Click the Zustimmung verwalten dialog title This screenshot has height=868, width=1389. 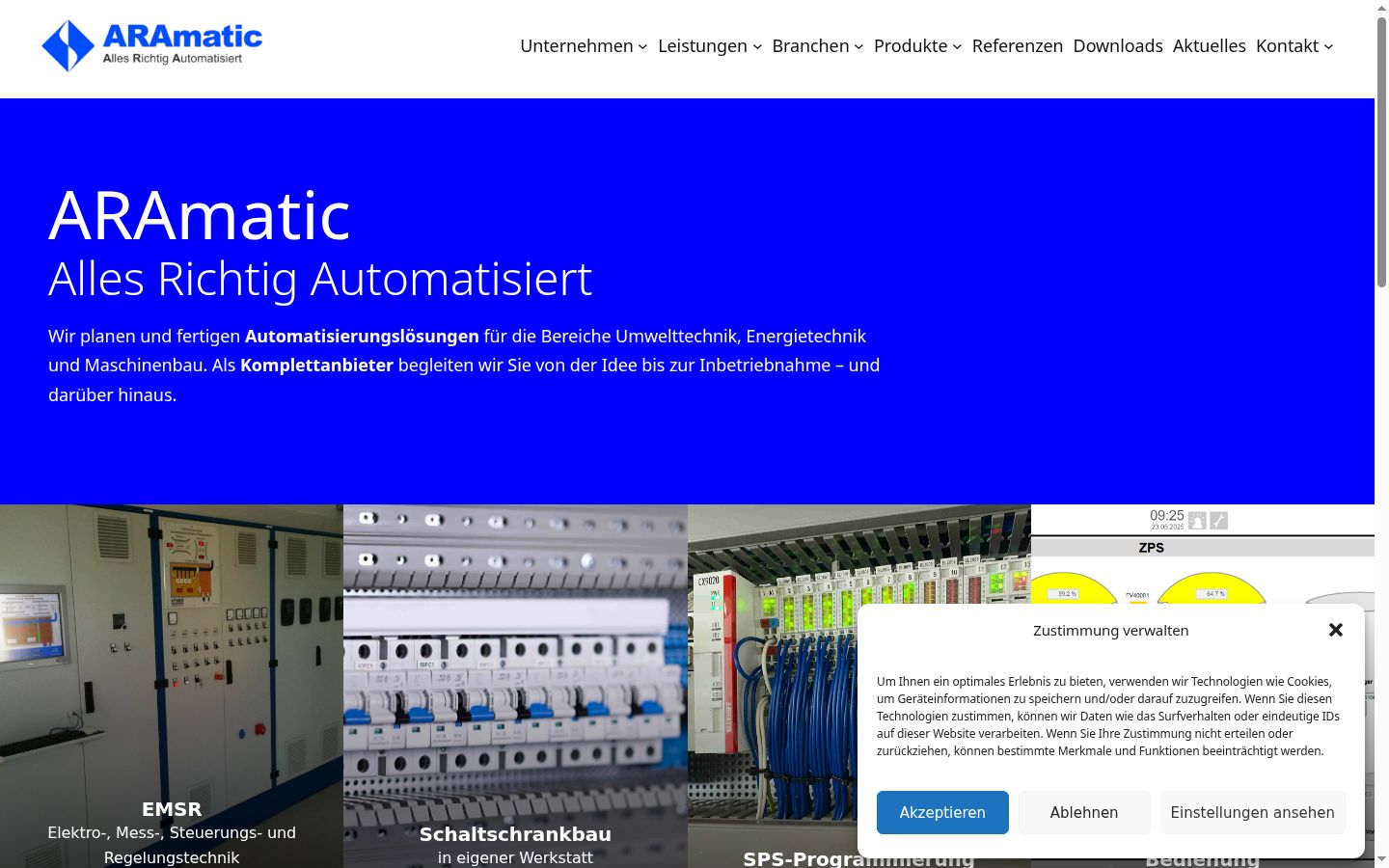(1110, 631)
